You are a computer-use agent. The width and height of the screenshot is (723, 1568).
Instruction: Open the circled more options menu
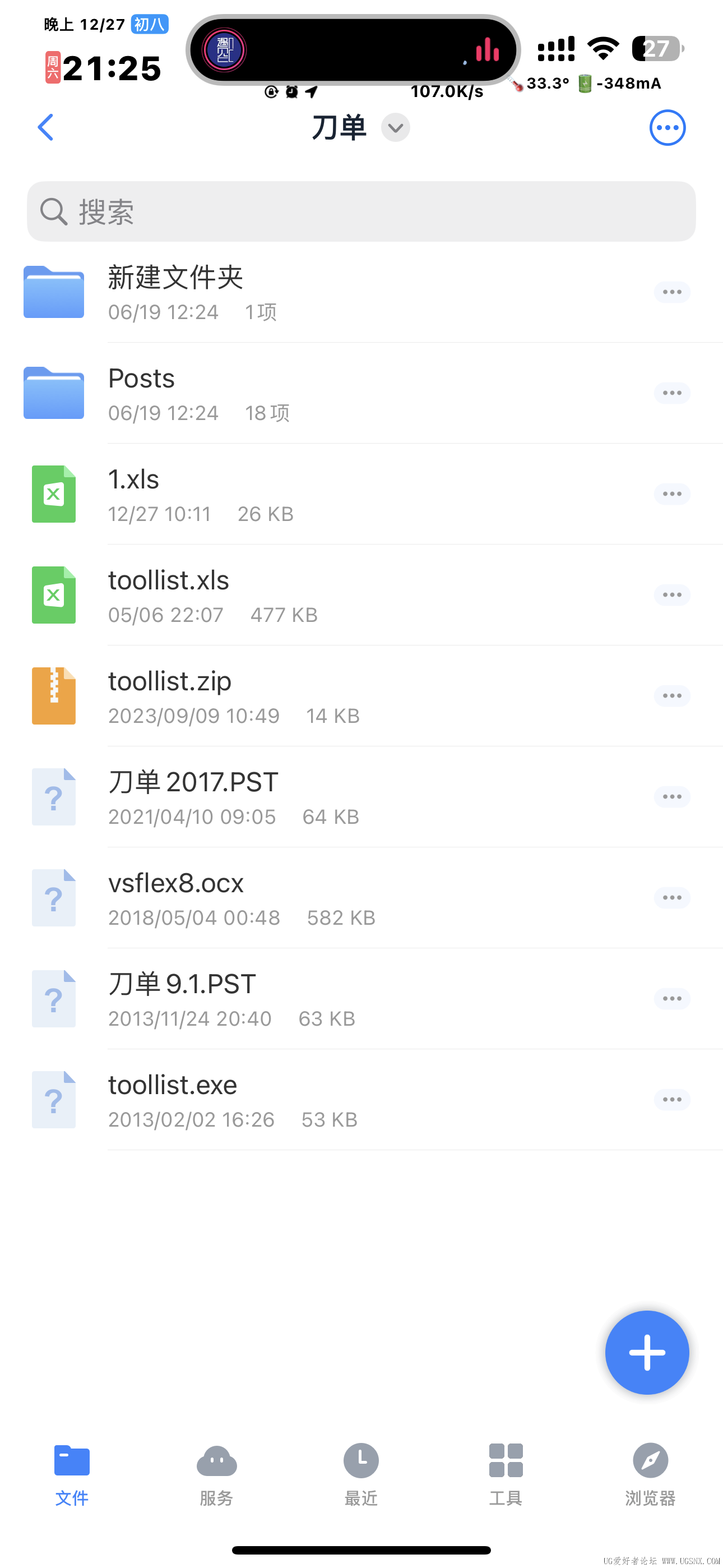[x=667, y=128]
